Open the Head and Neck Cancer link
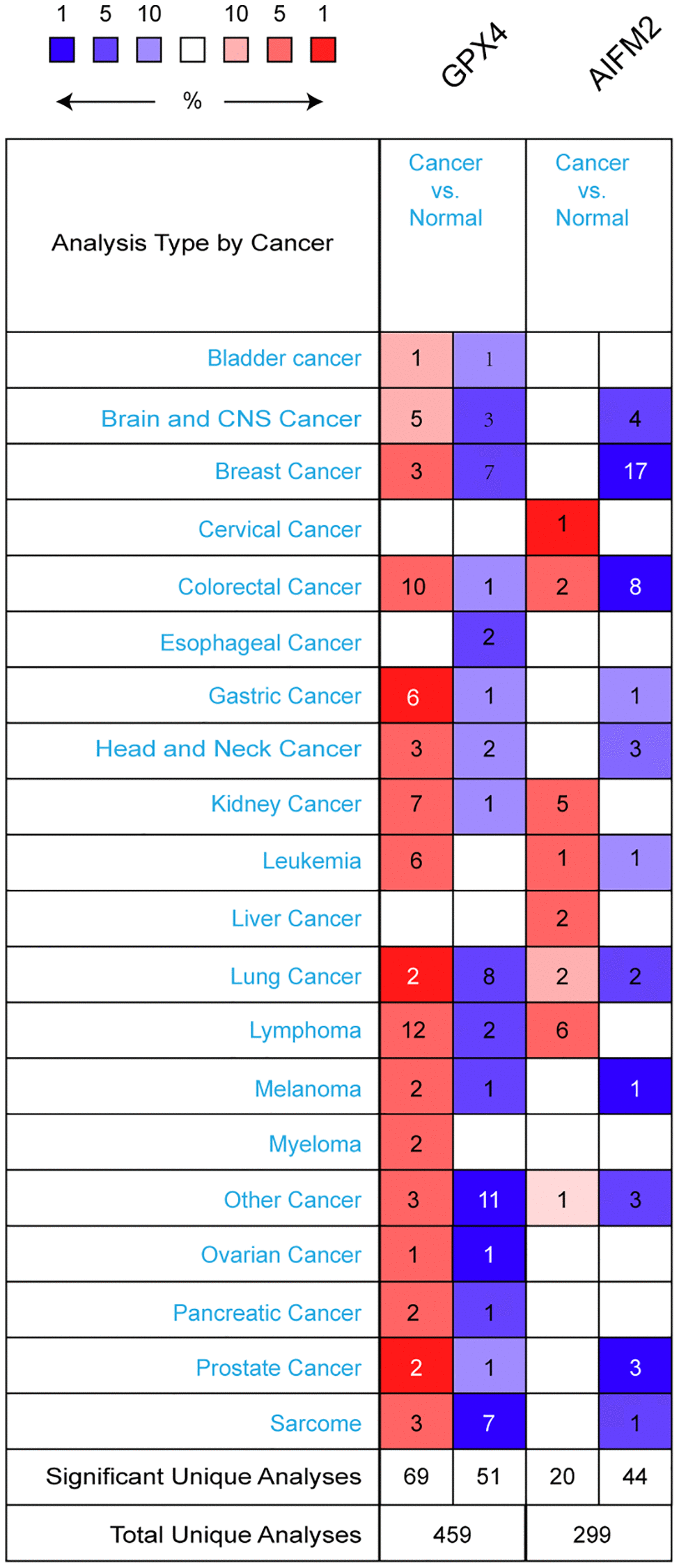The height and width of the screenshot is (1568, 679). [x=228, y=749]
